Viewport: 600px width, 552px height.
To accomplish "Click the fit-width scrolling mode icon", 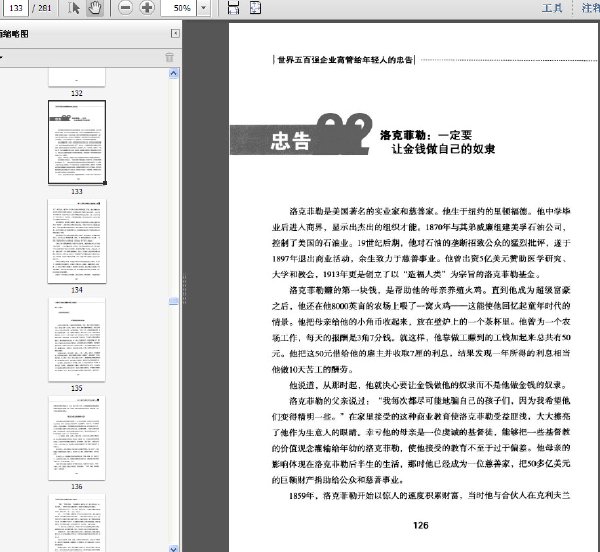I will coord(233,8).
